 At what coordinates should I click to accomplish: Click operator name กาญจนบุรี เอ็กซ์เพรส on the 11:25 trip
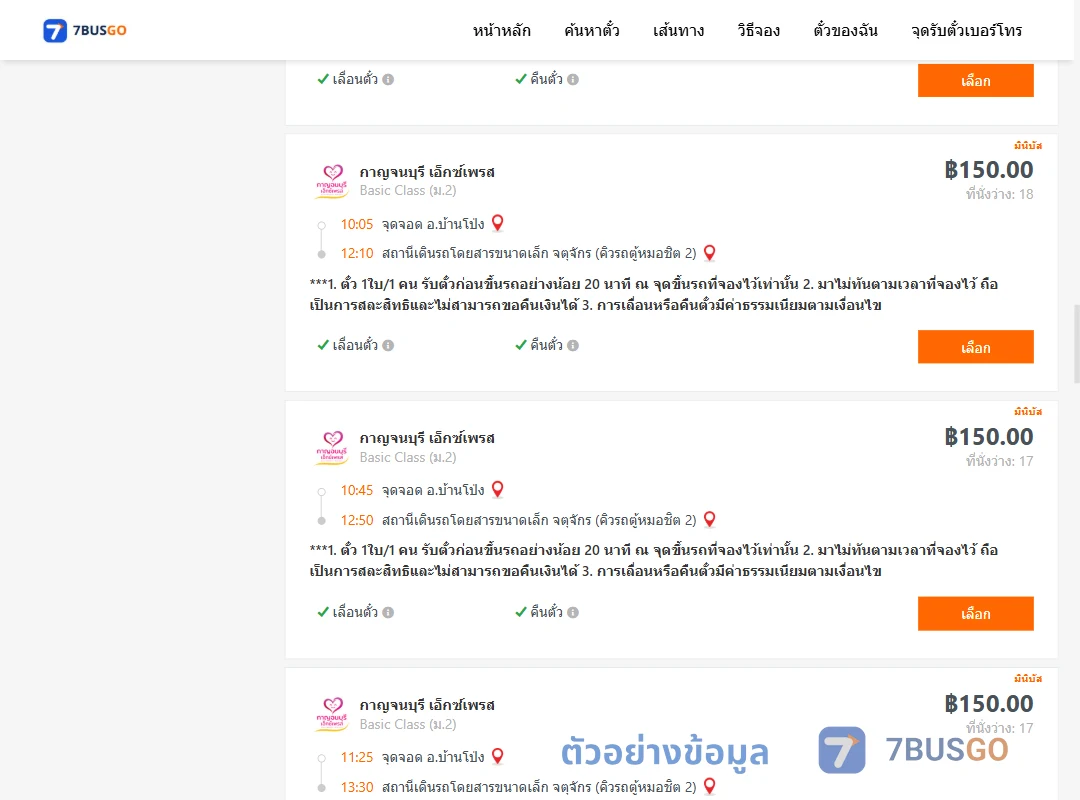[427, 705]
